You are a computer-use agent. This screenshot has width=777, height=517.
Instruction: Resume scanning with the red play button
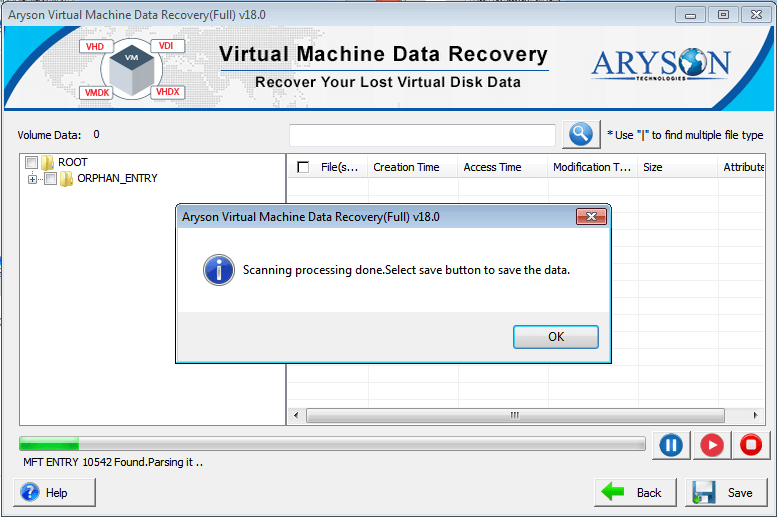712,445
